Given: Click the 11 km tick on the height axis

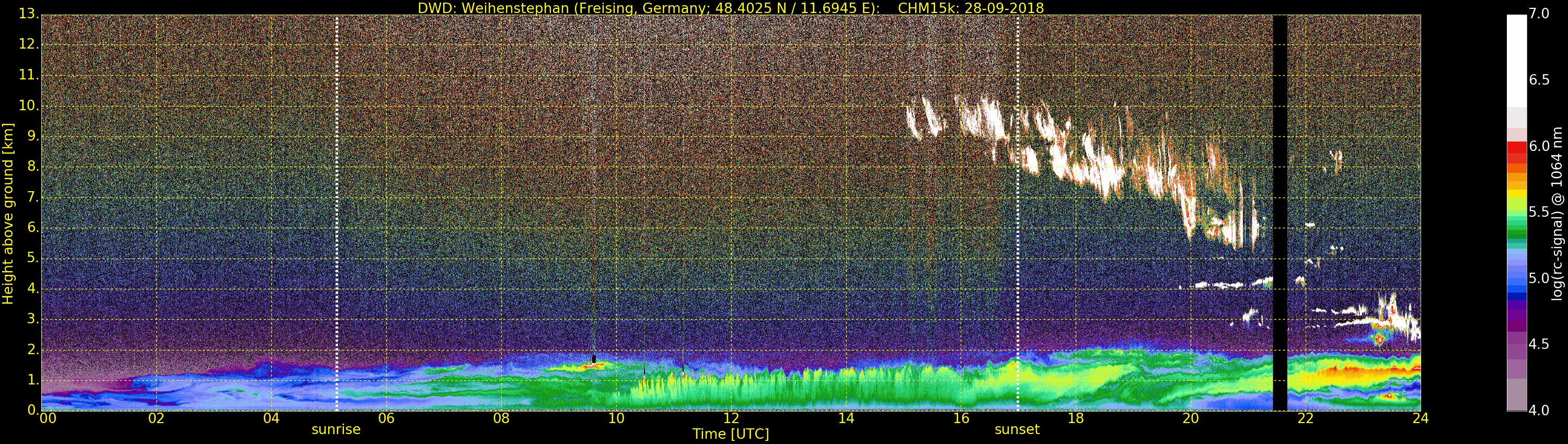Looking at the screenshot, I should point(29,75).
